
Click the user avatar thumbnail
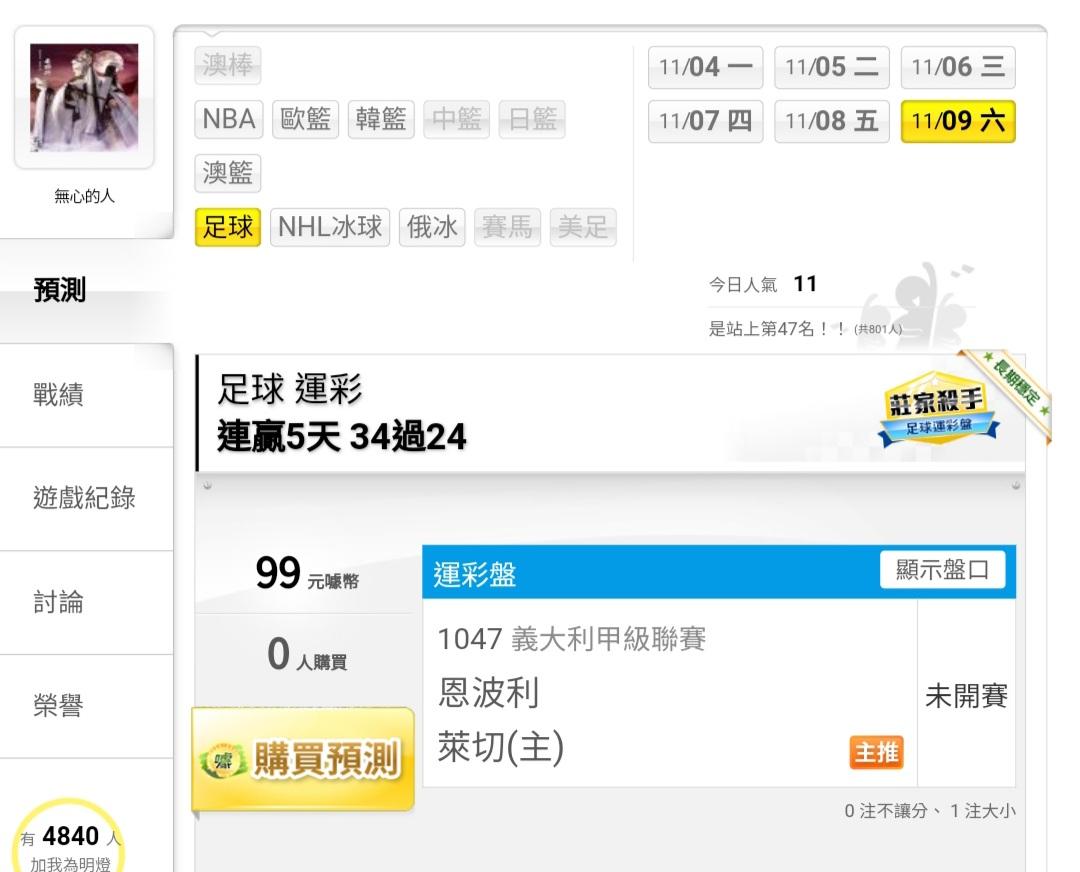(84, 98)
